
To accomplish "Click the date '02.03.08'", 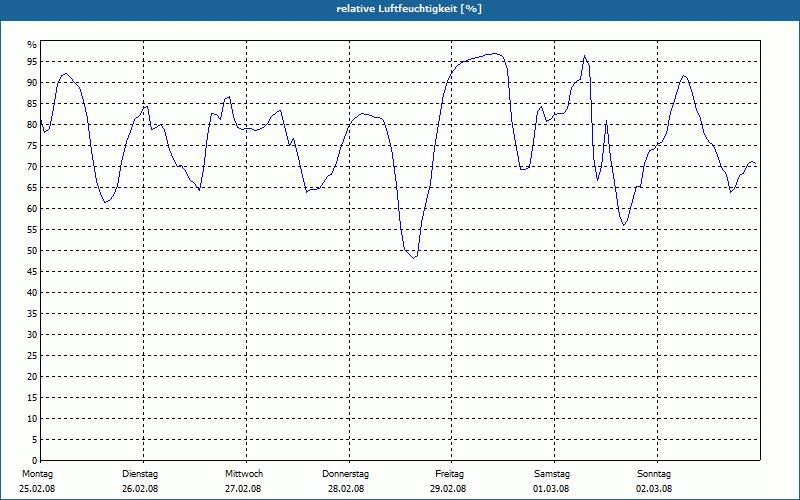I will point(654,489).
